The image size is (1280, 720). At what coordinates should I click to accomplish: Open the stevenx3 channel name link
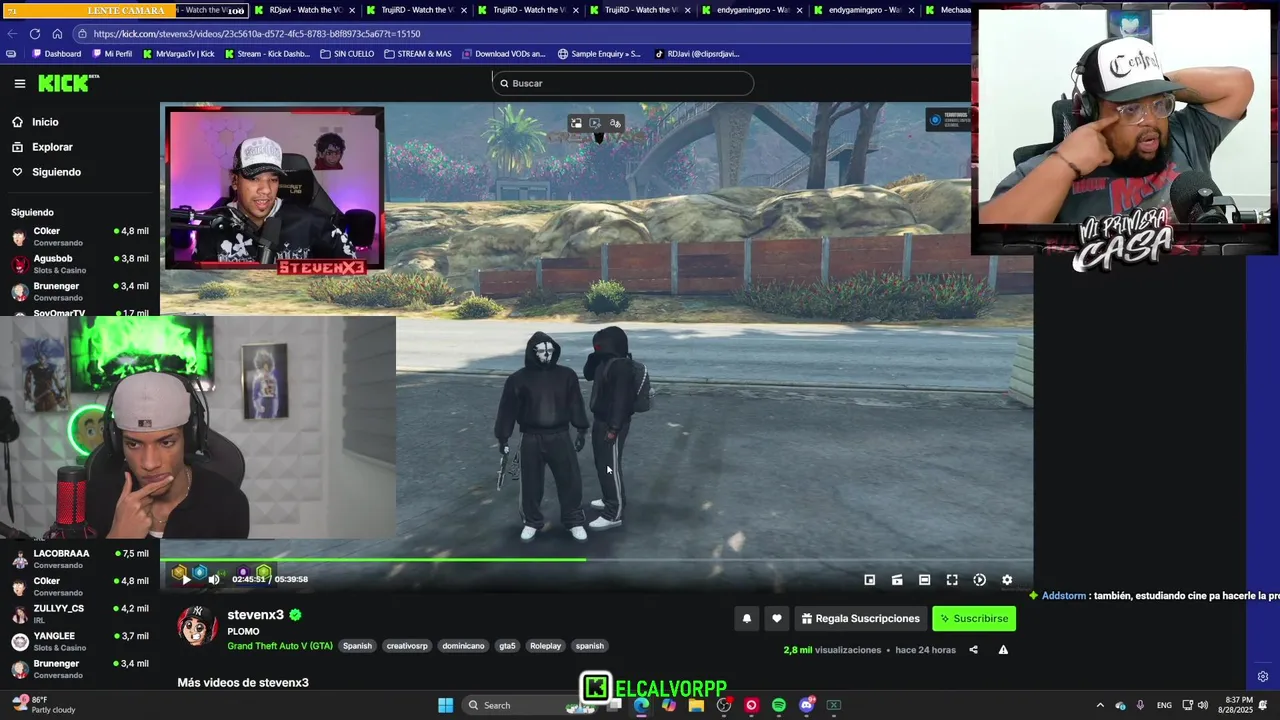(x=256, y=615)
